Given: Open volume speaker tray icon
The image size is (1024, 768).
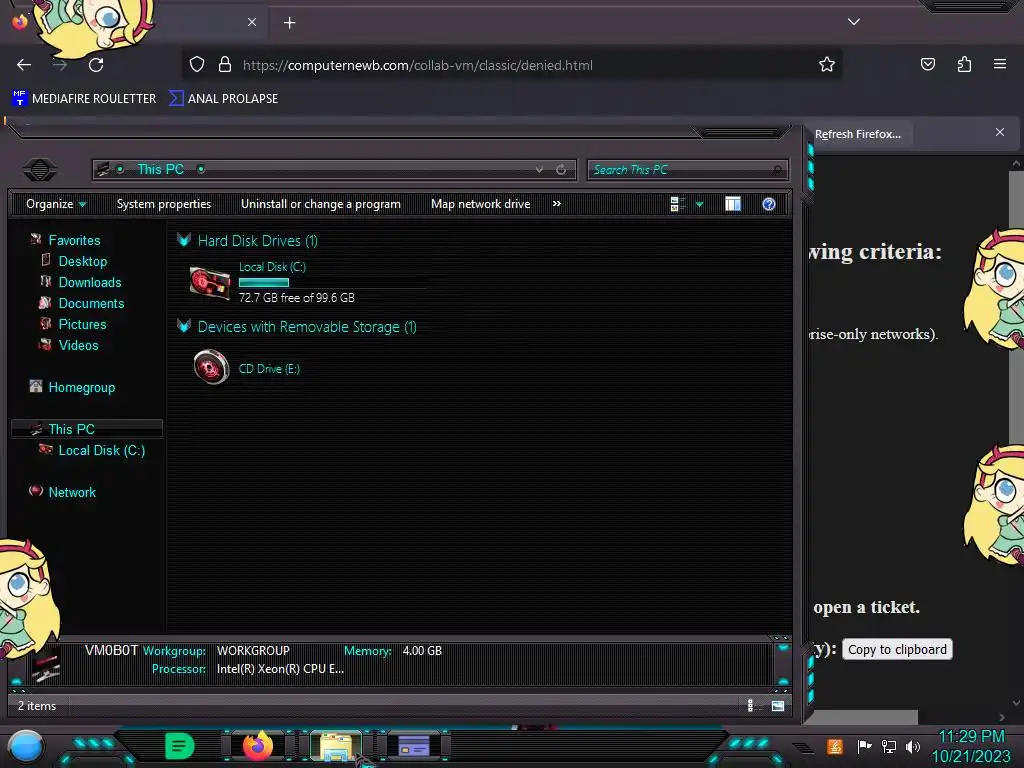Looking at the screenshot, I should pyautogui.click(x=913, y=746).
